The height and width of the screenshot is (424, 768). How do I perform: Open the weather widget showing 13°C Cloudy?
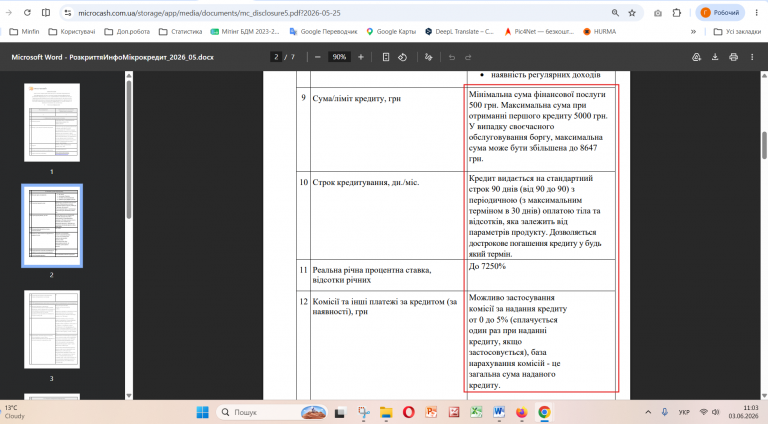point(15,412)
